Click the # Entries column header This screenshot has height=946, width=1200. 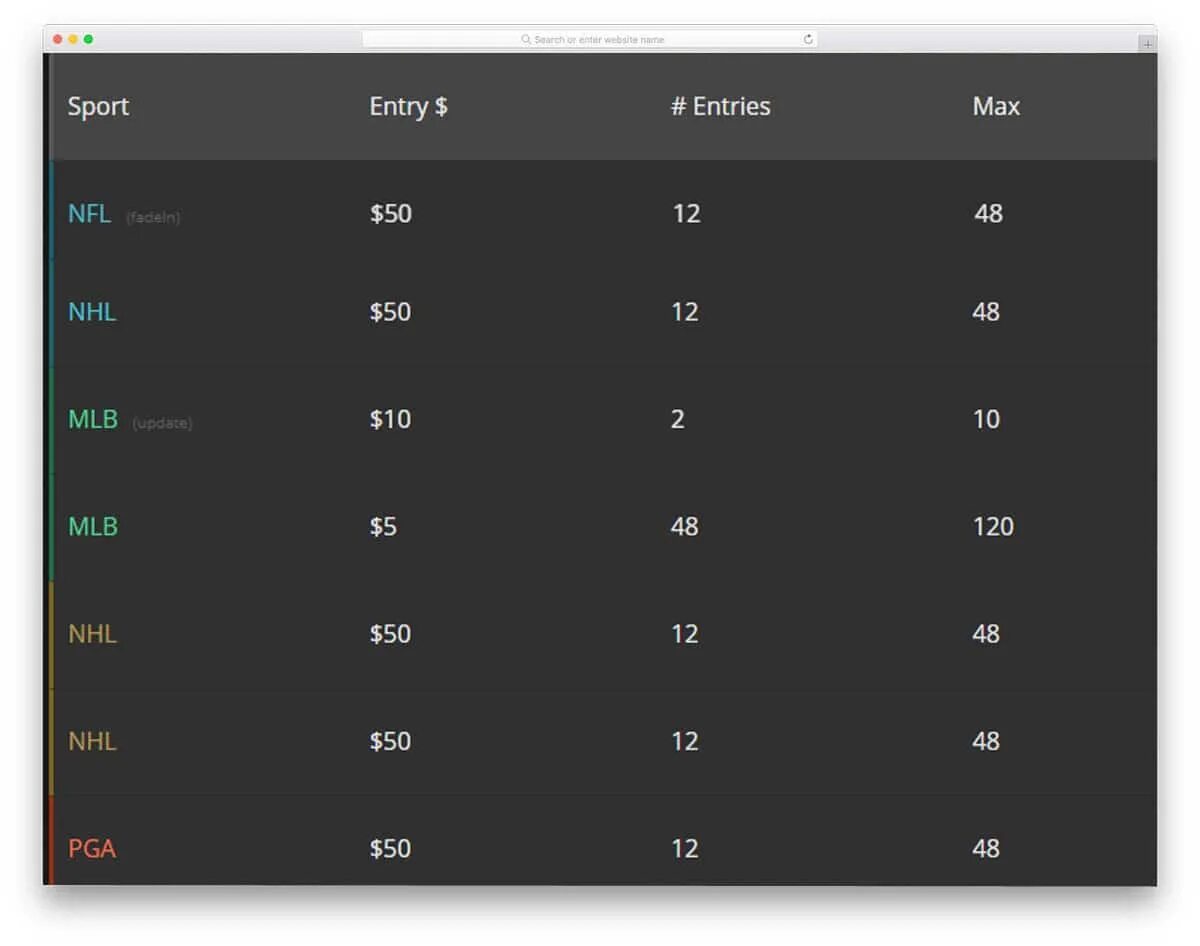pos(720,106)
